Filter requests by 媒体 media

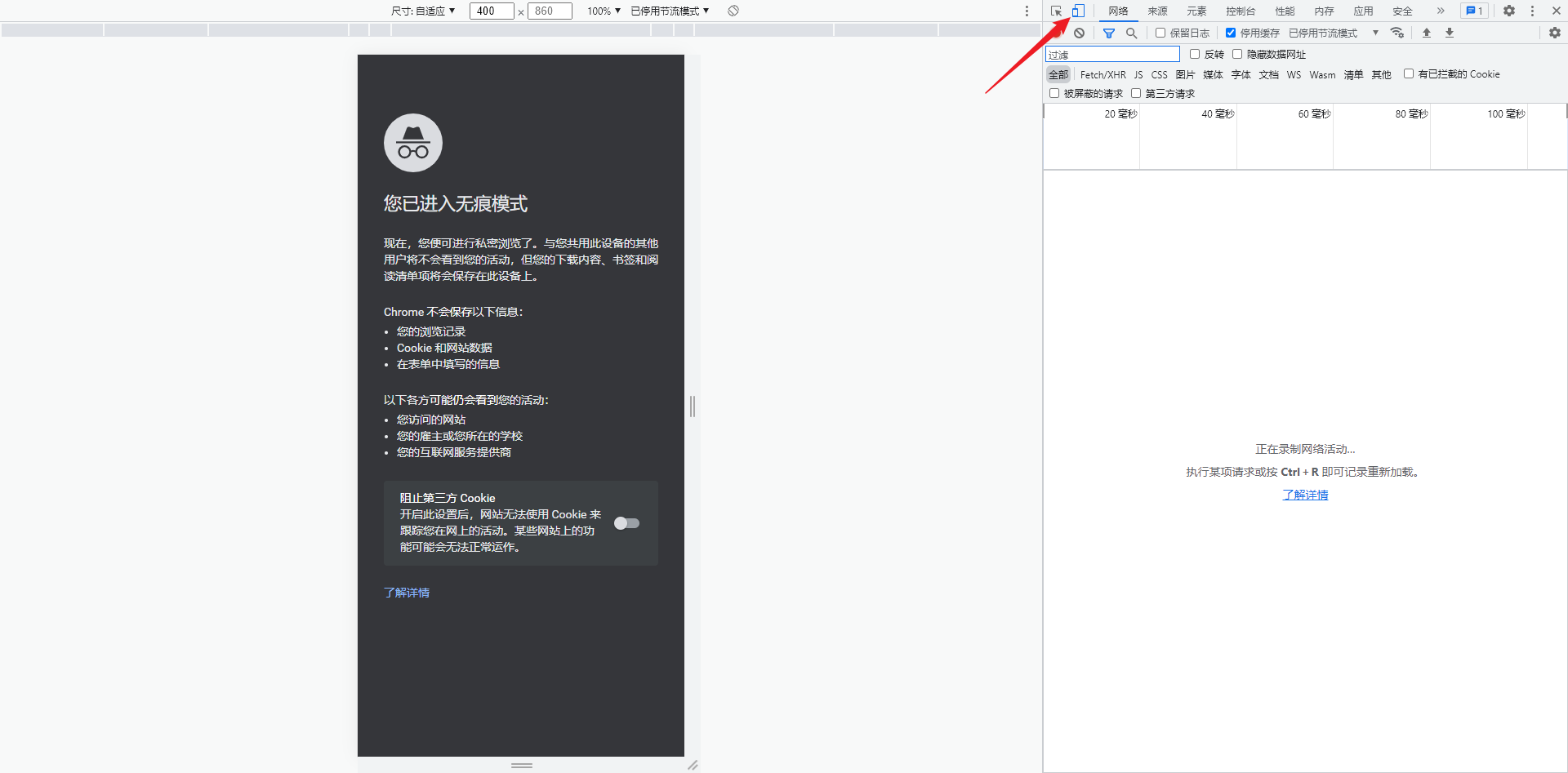[1213, 74]
